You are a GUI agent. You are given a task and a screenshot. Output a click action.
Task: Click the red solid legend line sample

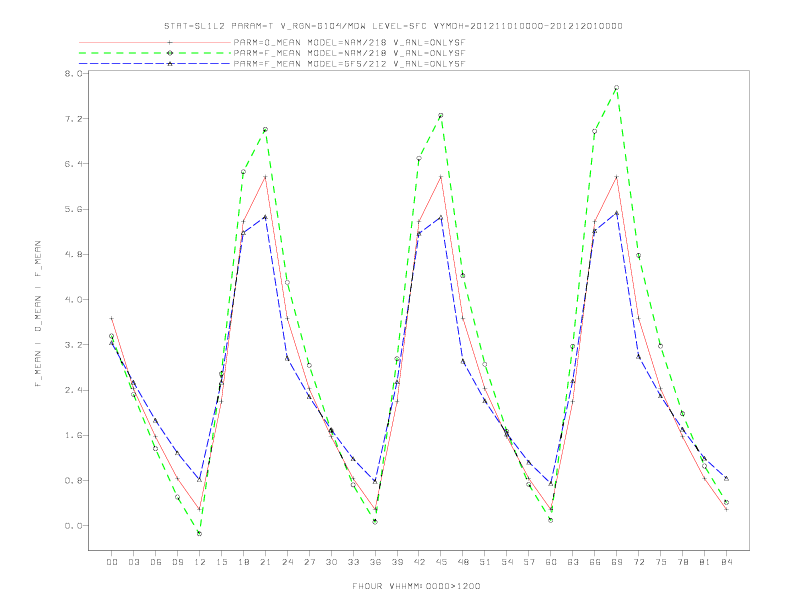click(155, 42)
